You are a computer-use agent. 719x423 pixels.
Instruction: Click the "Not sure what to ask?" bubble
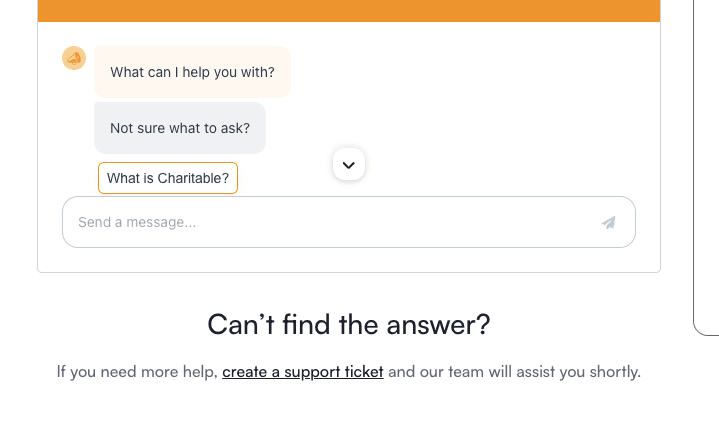pos(180,128)
